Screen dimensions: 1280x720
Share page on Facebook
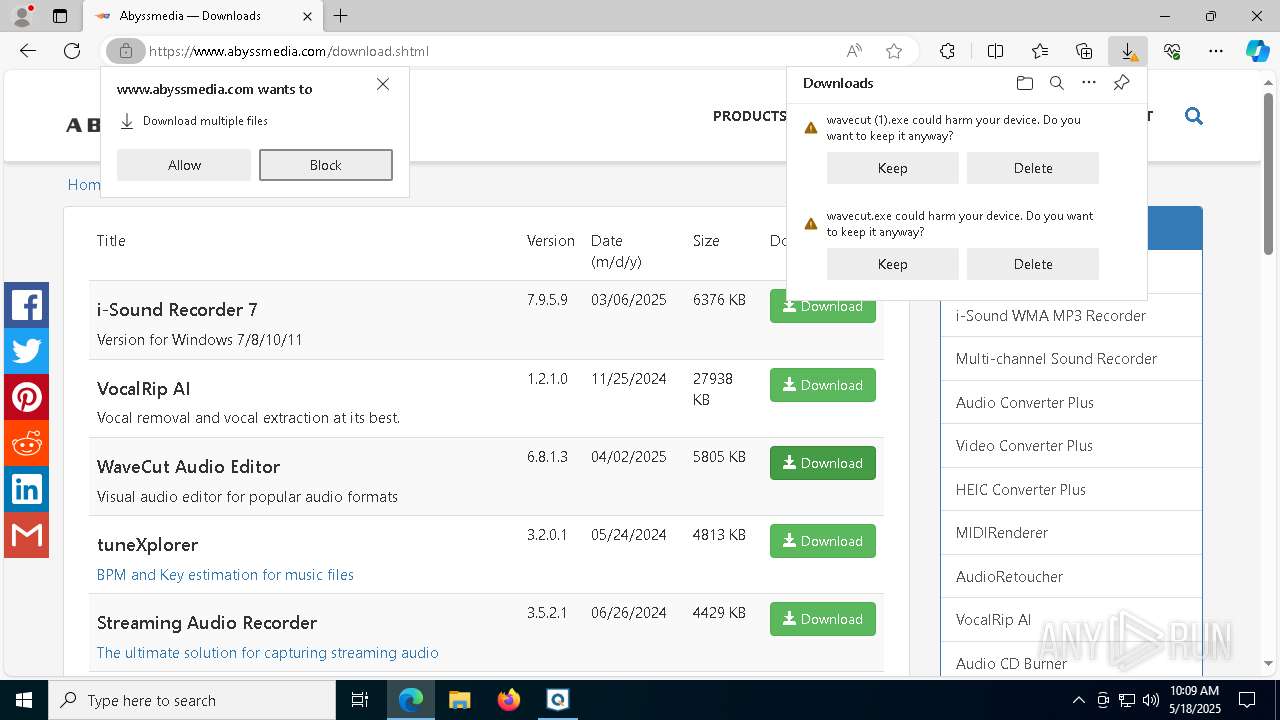(26, 305)
